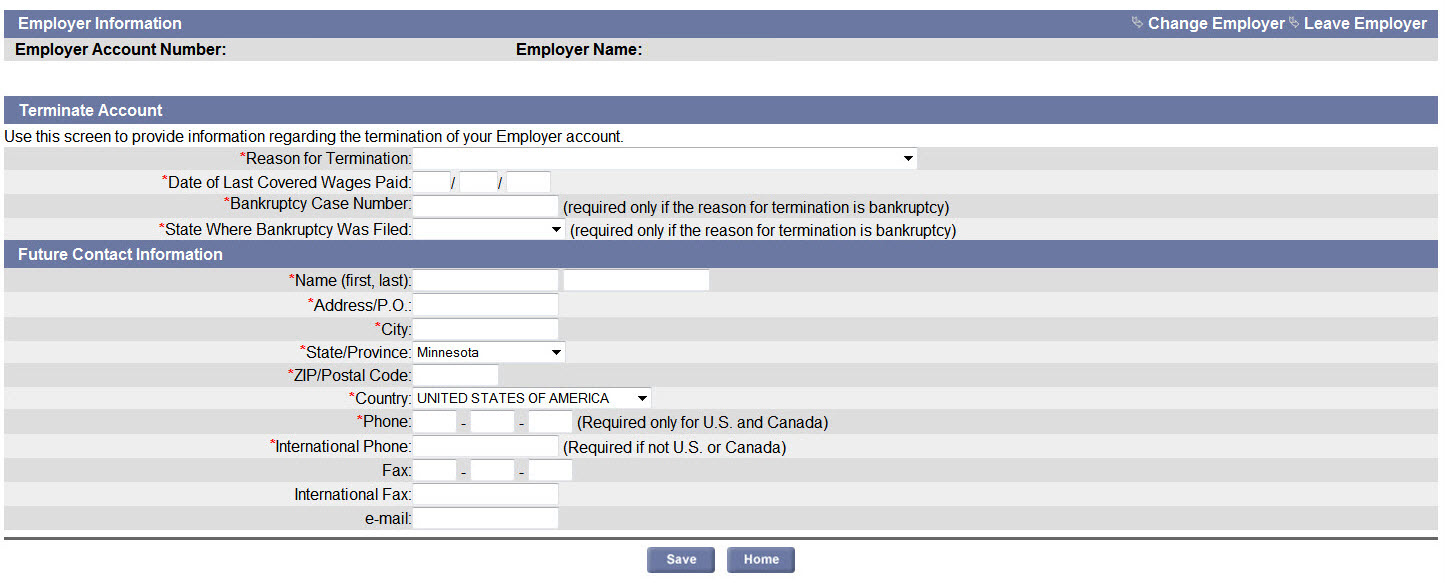
Task: Open the Change Employer link
Action: (1216, 23)
